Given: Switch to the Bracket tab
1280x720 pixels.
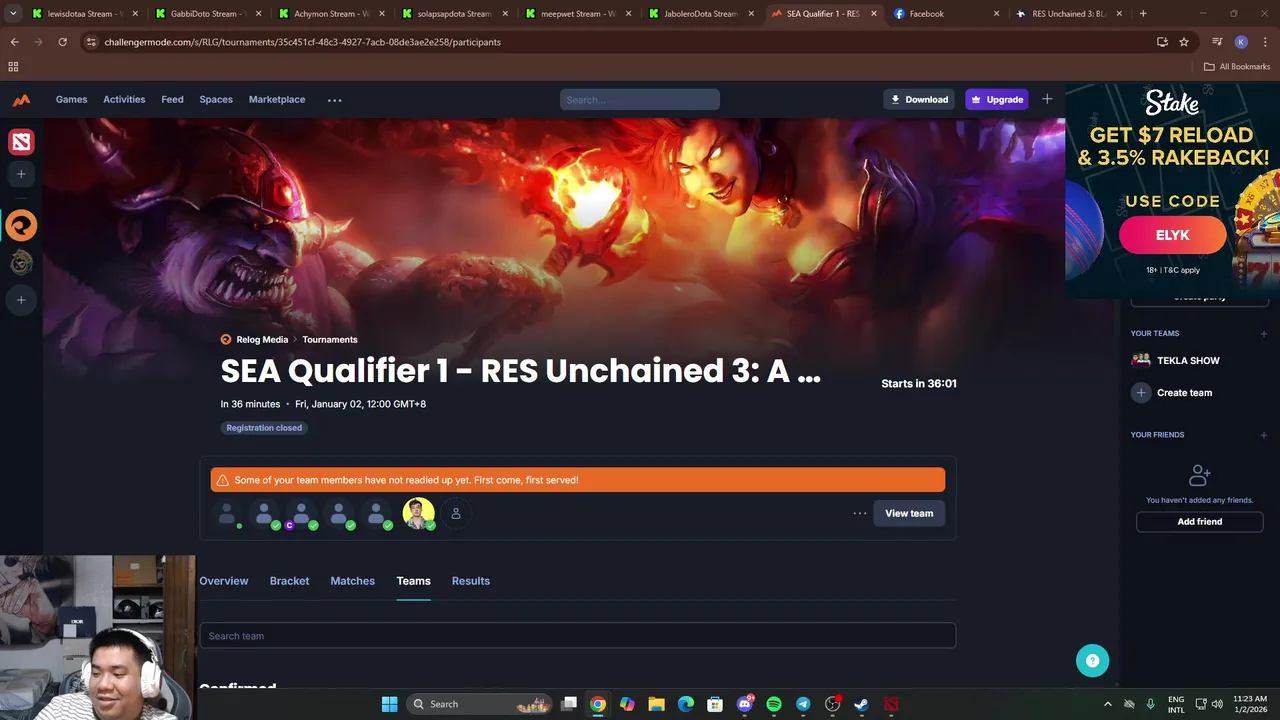Looking at the screenshot, I should click(289, 581).
